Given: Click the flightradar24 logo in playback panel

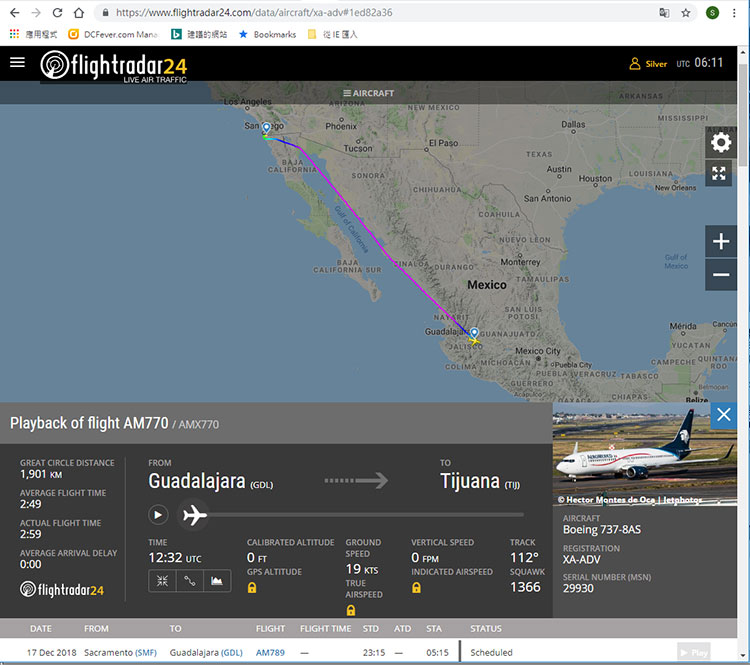Looking at the screenshot, I should tap(62, 589).
